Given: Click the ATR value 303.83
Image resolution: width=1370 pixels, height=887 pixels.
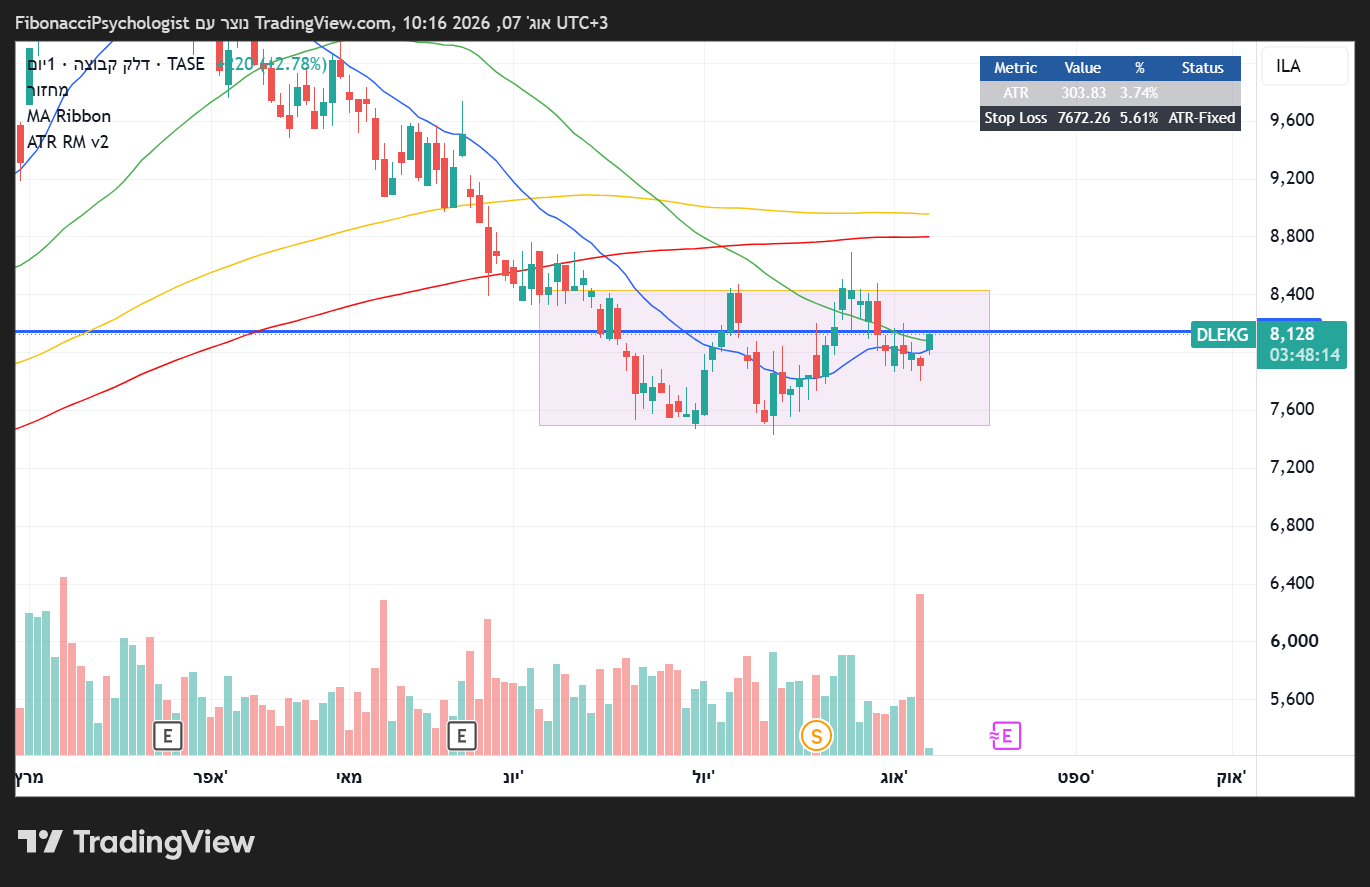Looking at the screenshot, I should click(1083, 93).
